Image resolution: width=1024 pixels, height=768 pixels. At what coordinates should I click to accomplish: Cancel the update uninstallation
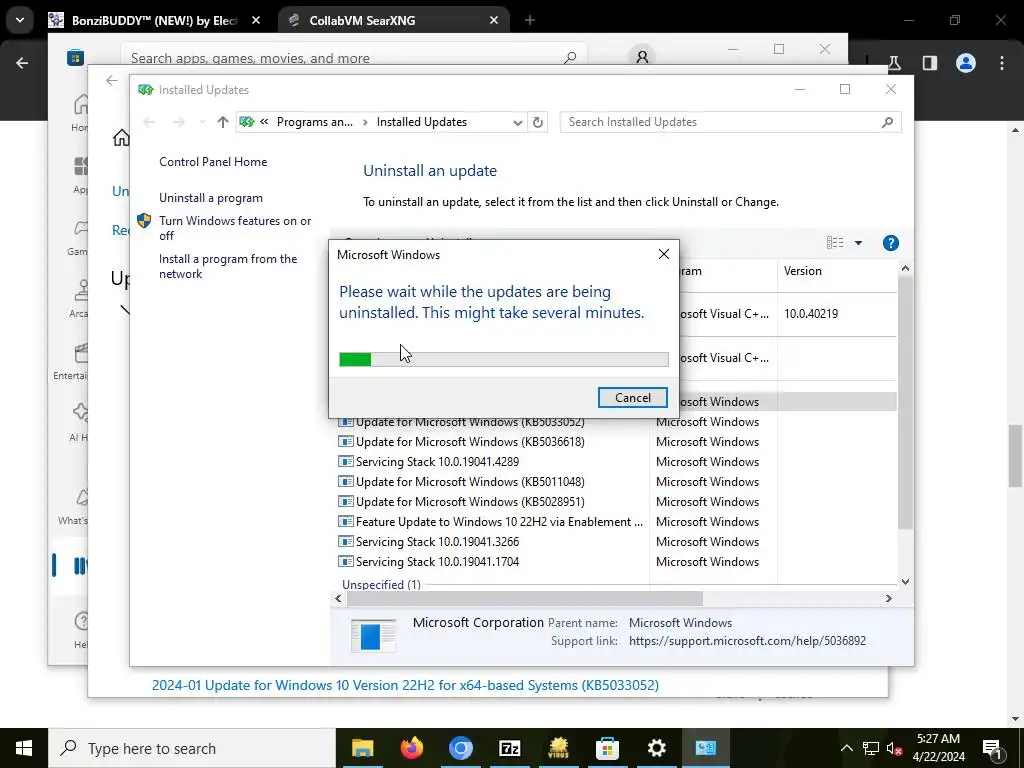click(x=632, y=398)
